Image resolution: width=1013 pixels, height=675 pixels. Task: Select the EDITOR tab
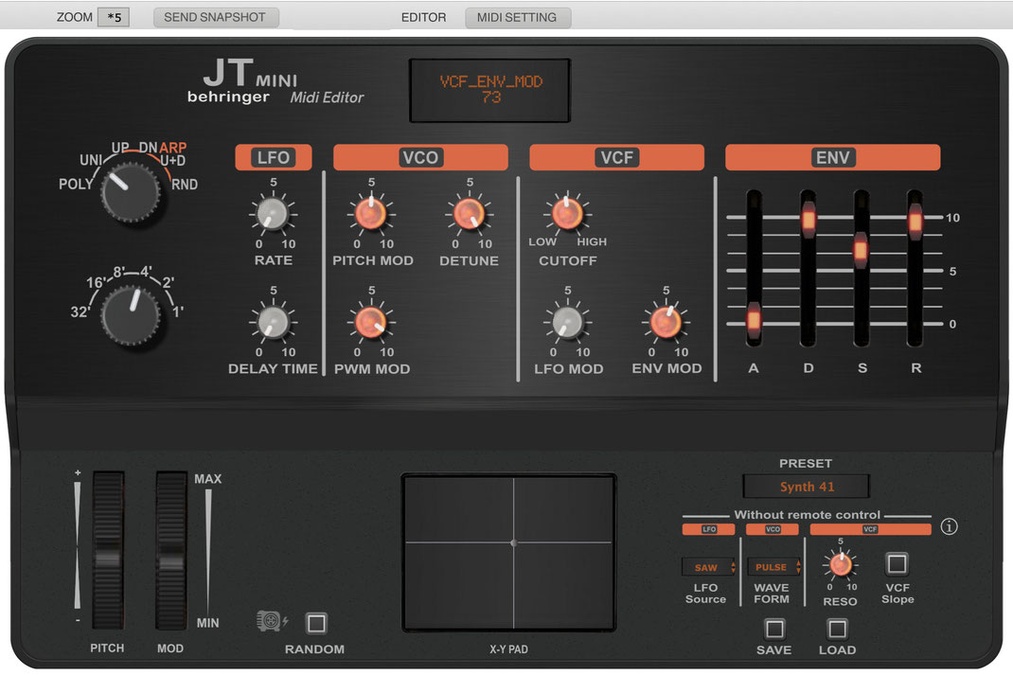click(x=423, y=17)
